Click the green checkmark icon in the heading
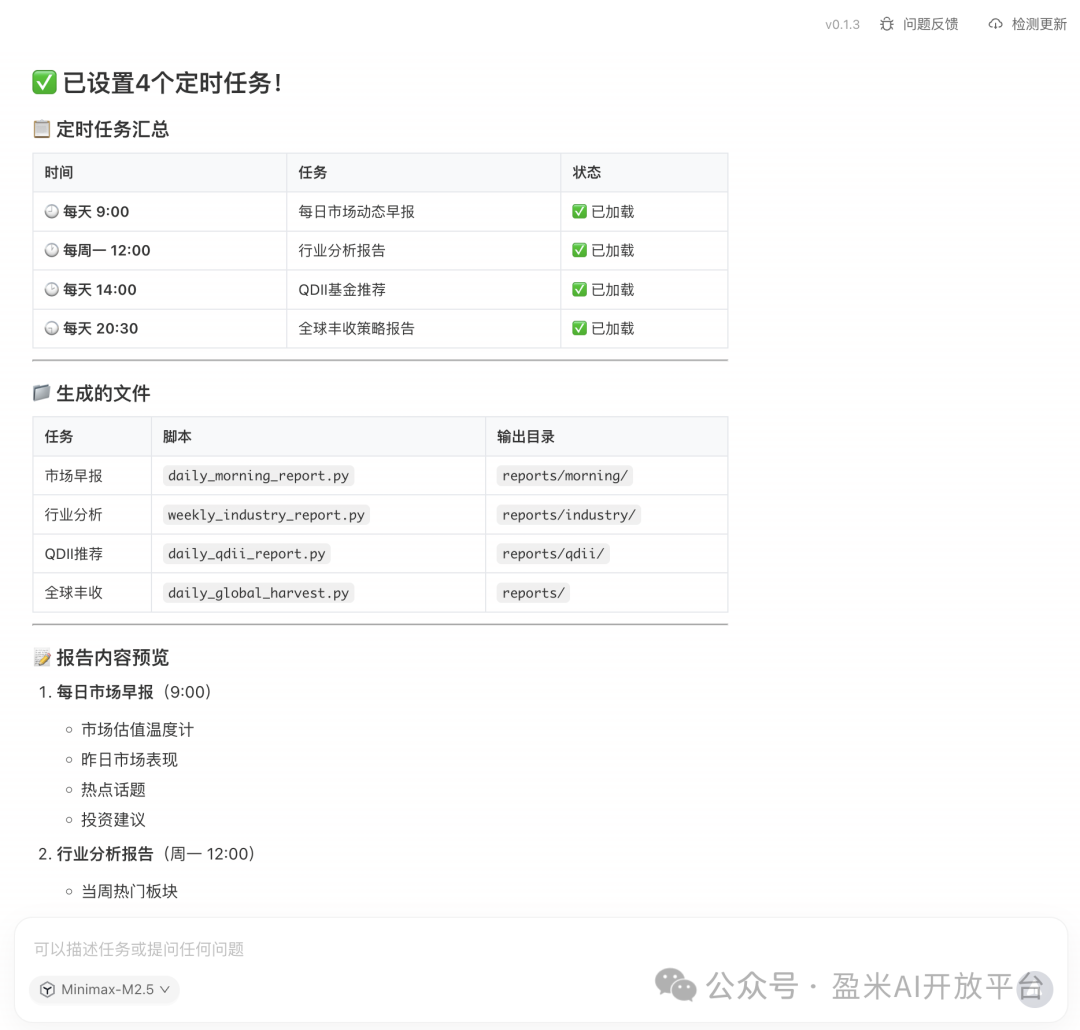Image resolution: width=1080 pixels, height=1030 pixels. 44,83
